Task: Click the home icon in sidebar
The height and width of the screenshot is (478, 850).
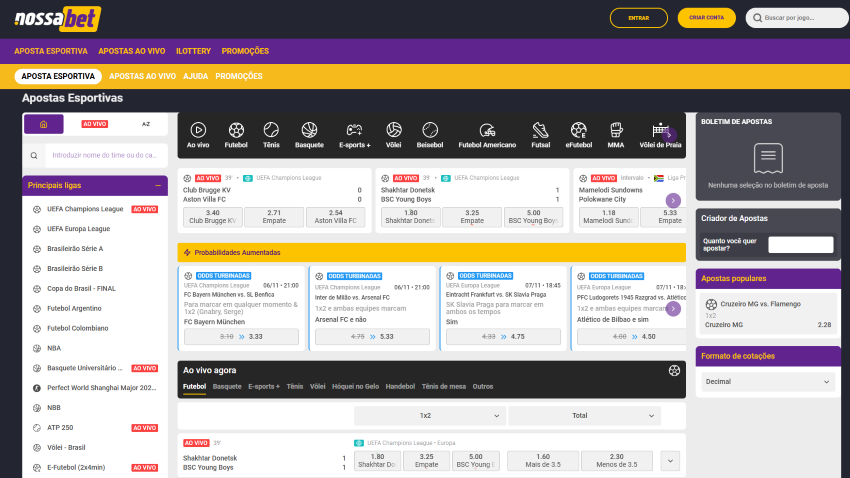Action: pyautogui.click(x=43, y=124)
